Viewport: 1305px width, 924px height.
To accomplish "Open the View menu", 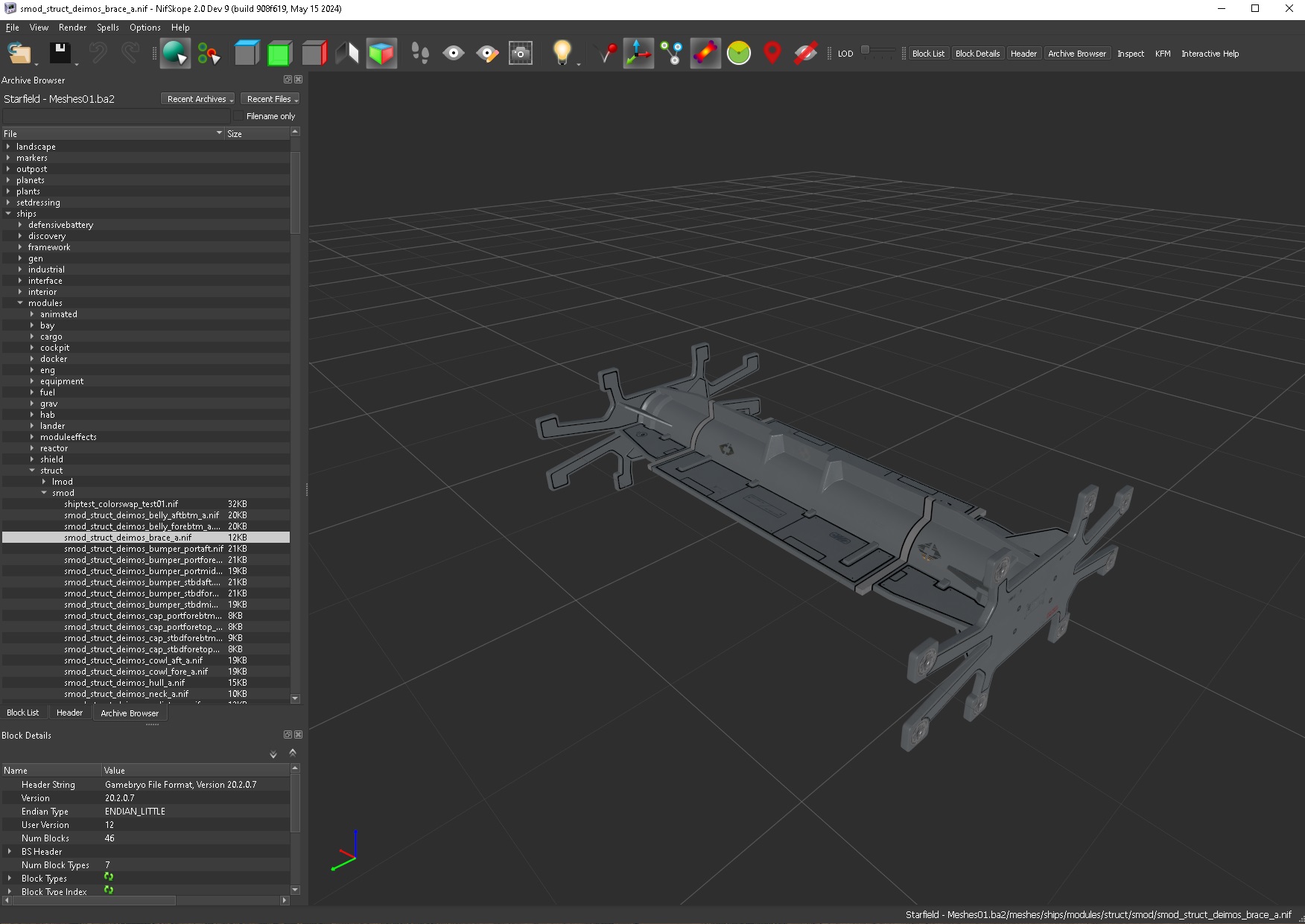I will coord(39,28).
